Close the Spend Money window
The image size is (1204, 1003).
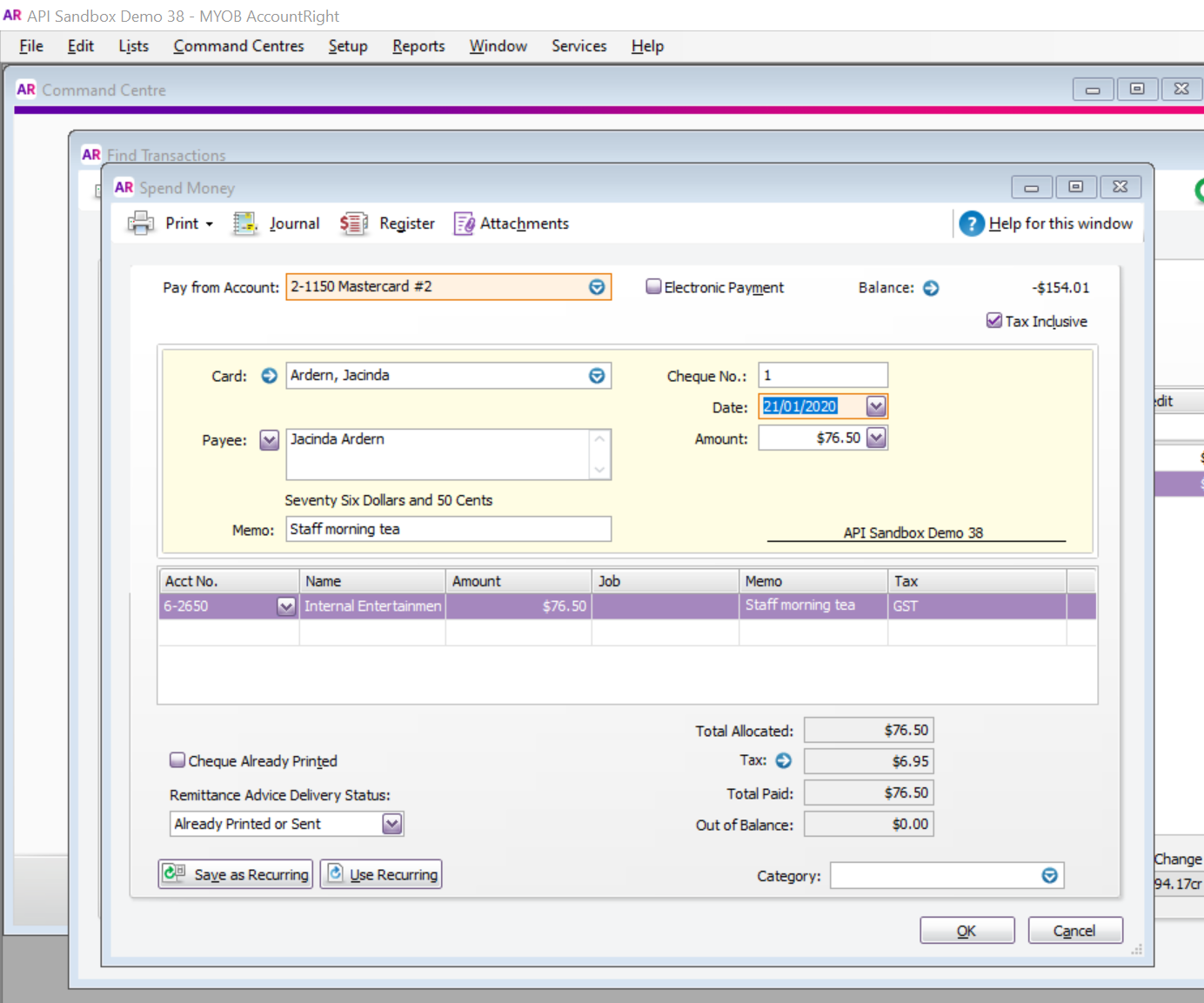click(x=1120, y=187)
